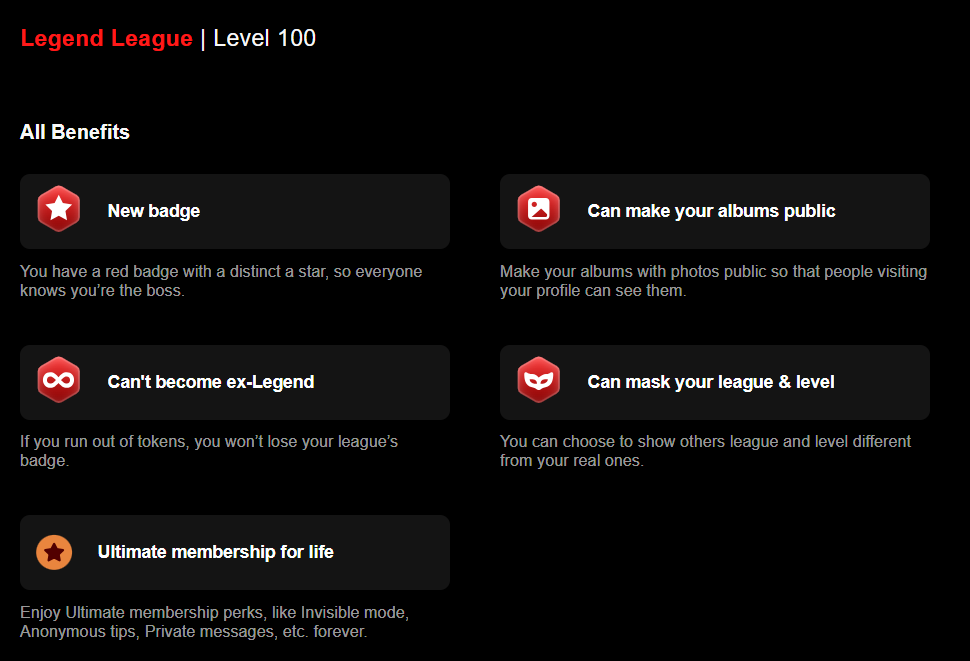Select Can mask your league & level card
This screenshot has width=970, height=661.
click(x=715, y=382)
